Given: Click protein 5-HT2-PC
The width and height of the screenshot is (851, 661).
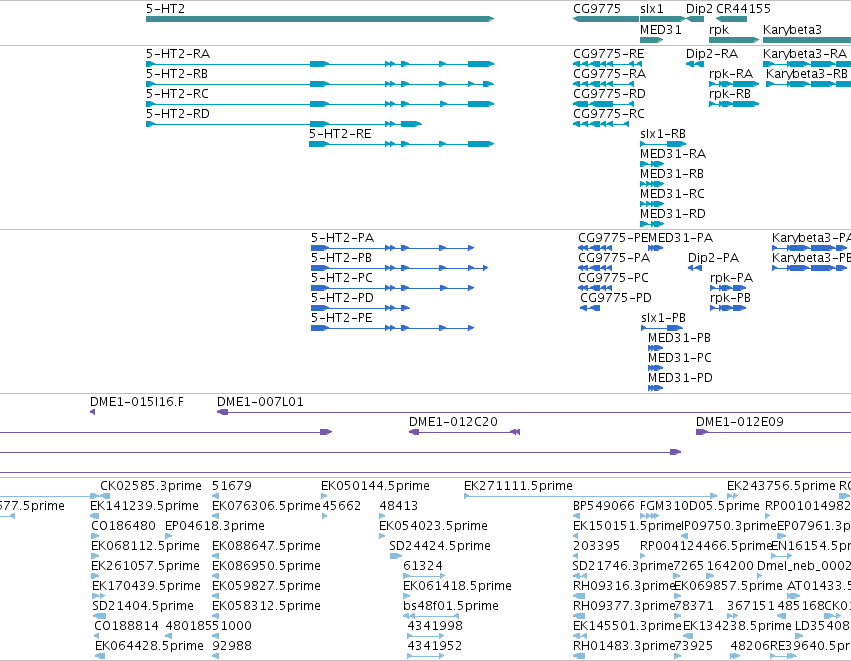Looking at the screenshot, I should 392,288.
